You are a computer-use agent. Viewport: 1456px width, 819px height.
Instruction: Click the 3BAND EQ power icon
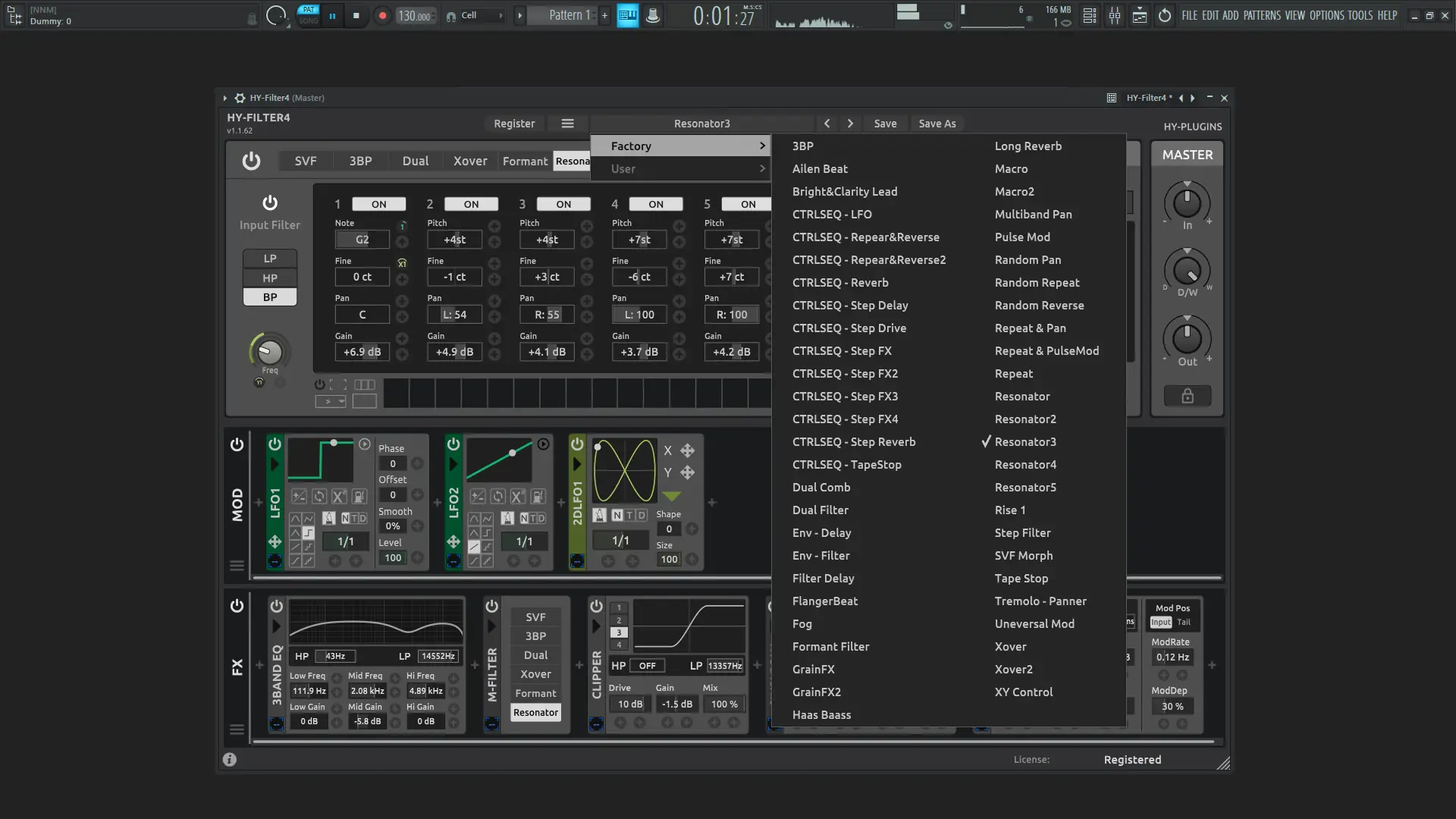(x=277, y=606)
